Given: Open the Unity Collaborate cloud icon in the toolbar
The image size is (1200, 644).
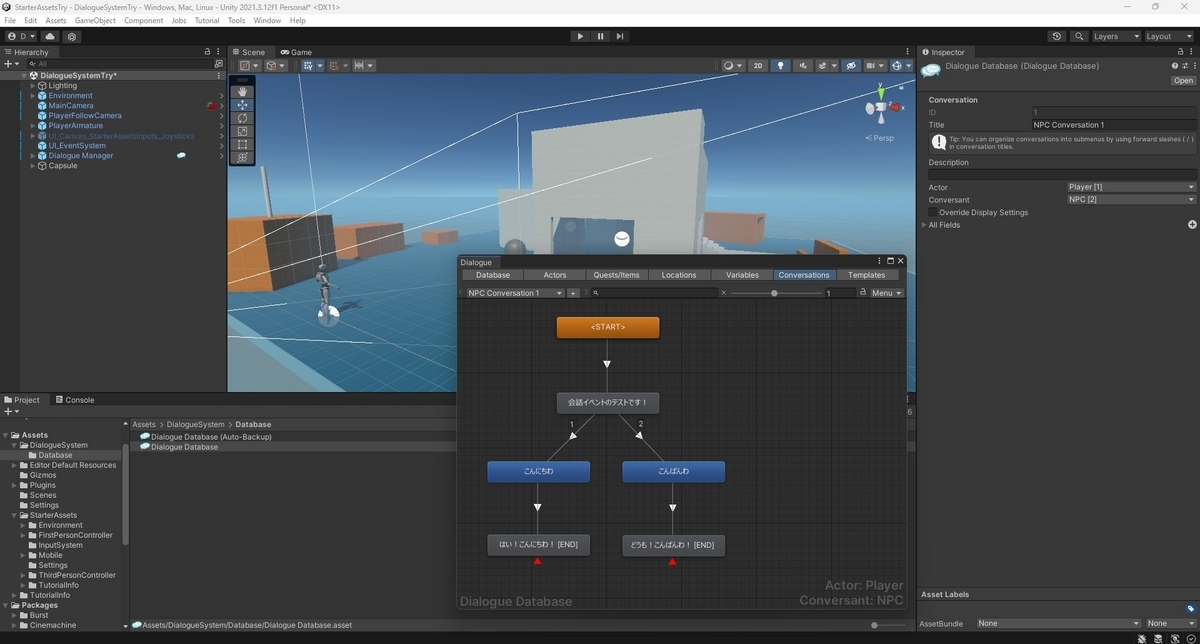Looking at the screenshot, I should 49,36.
